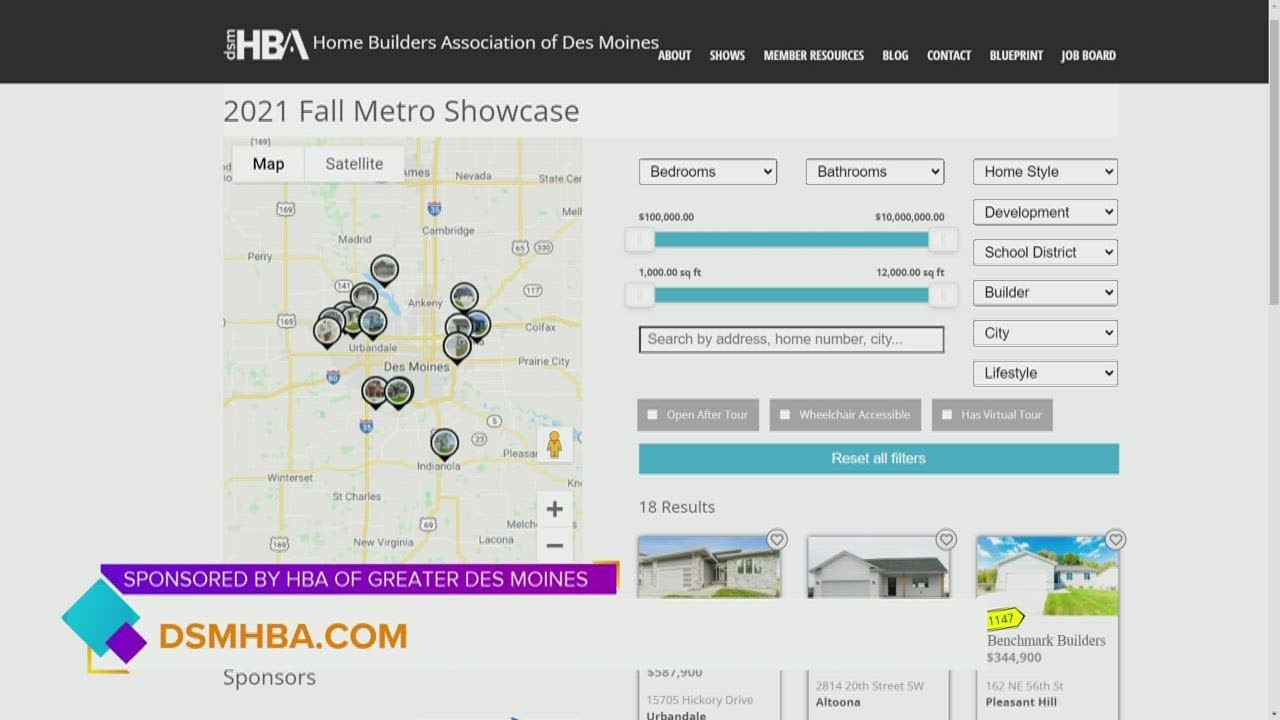Toggle the Wheelchair Accessible checkbox

785,415
